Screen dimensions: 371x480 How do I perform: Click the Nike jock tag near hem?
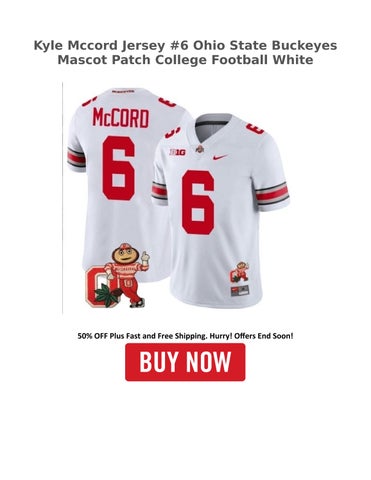click(x=240, y=290)
